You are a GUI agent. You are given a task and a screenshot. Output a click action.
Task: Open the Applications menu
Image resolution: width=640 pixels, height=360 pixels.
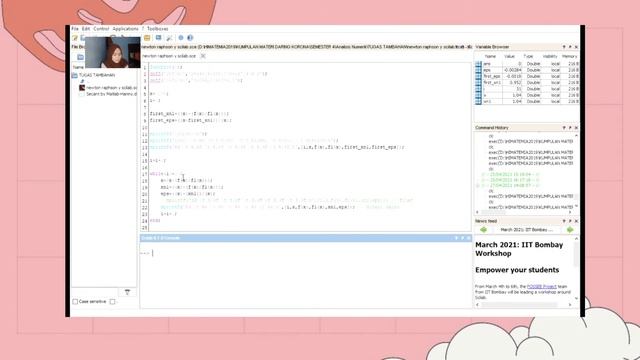click(125, 29)
